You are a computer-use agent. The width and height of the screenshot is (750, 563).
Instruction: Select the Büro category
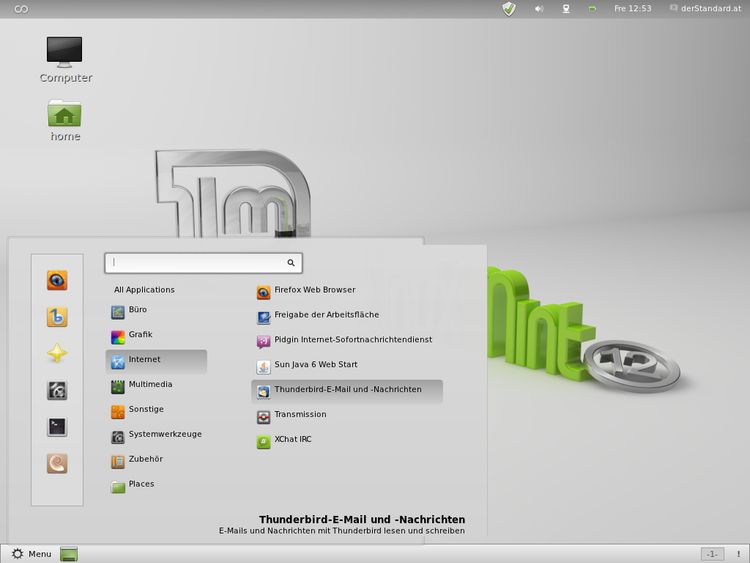[137, 310]
